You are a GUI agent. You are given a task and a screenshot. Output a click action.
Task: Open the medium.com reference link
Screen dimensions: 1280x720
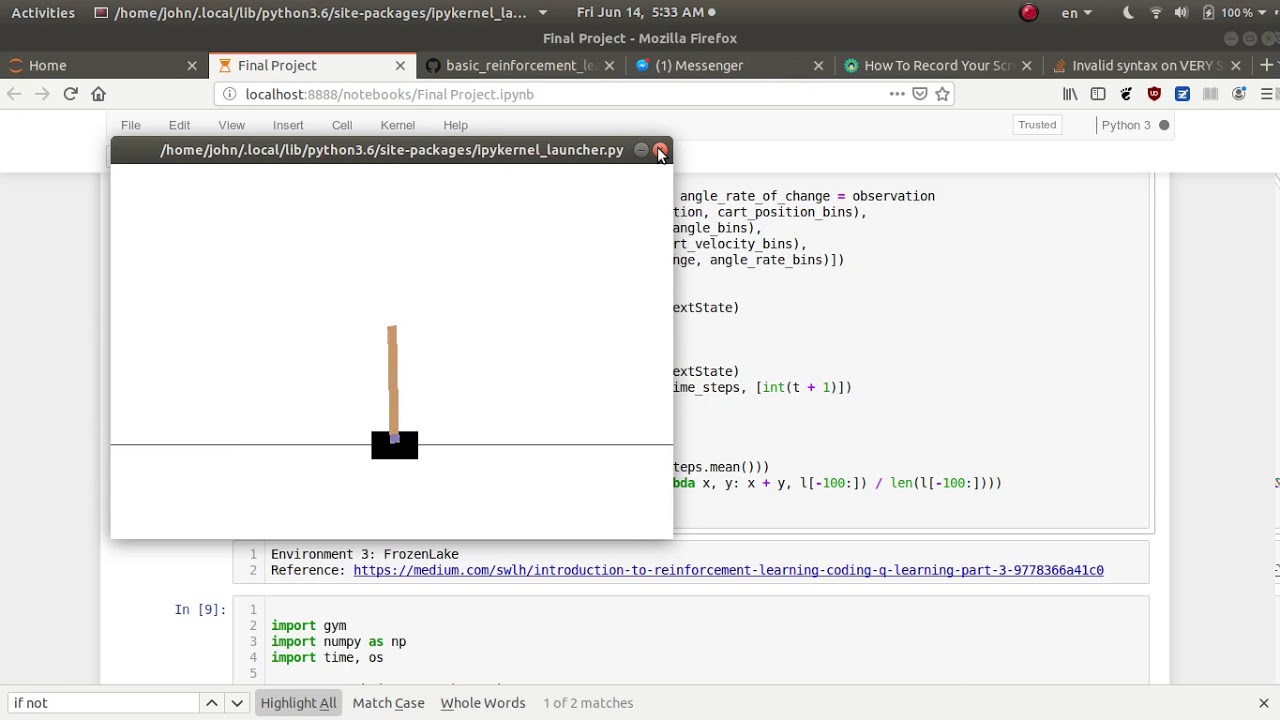[x=728, y=570]
